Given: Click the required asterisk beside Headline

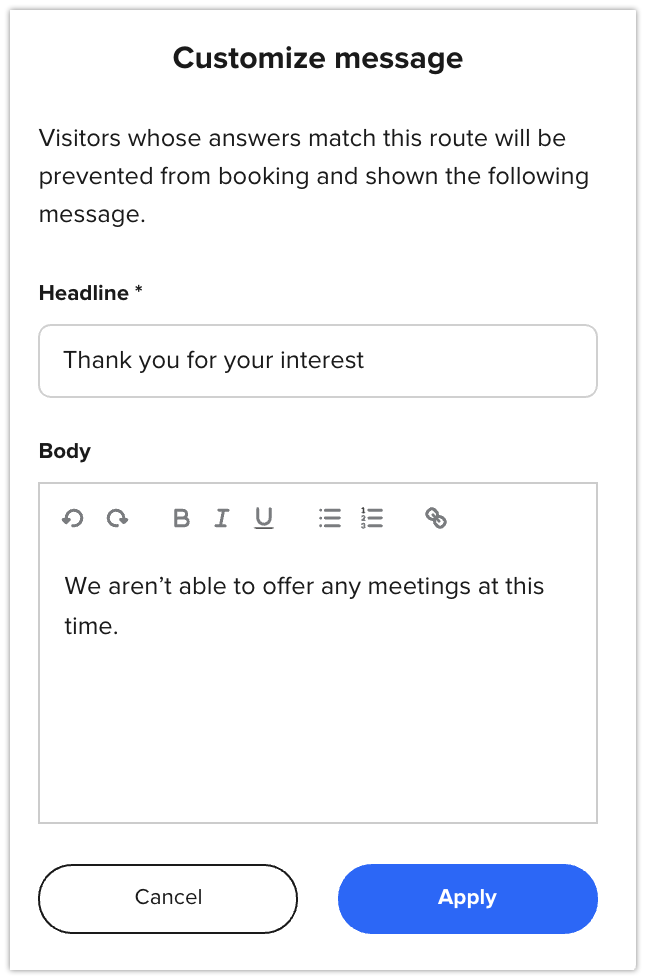Looking at the screenshot, I should point(139,292).
